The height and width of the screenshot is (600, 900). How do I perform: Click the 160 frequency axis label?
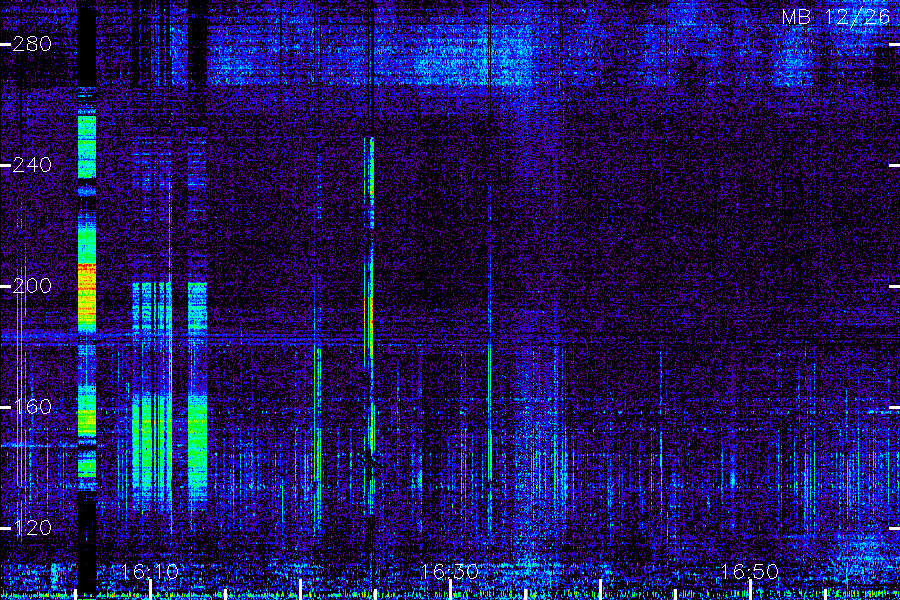(32, 407)
